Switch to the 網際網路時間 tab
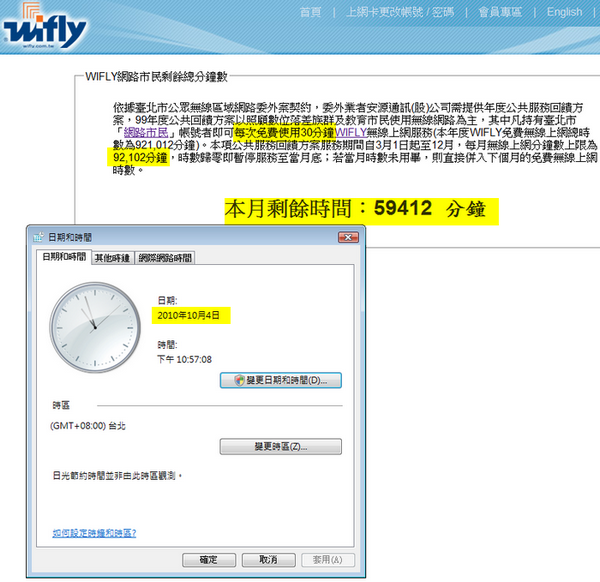Screen dimensions: 600x582 tap(165, 258)
